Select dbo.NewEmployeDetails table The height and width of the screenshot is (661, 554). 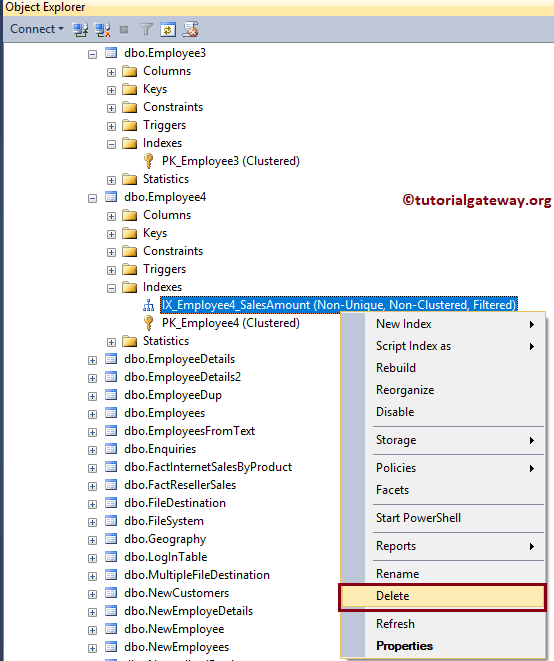coord(188,611)
